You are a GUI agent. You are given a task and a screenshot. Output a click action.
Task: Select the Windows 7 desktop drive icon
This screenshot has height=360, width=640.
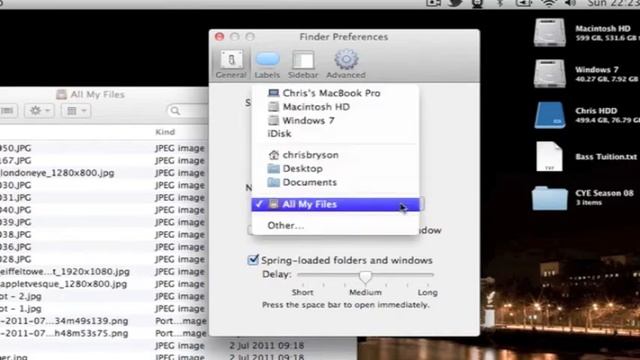549,74
